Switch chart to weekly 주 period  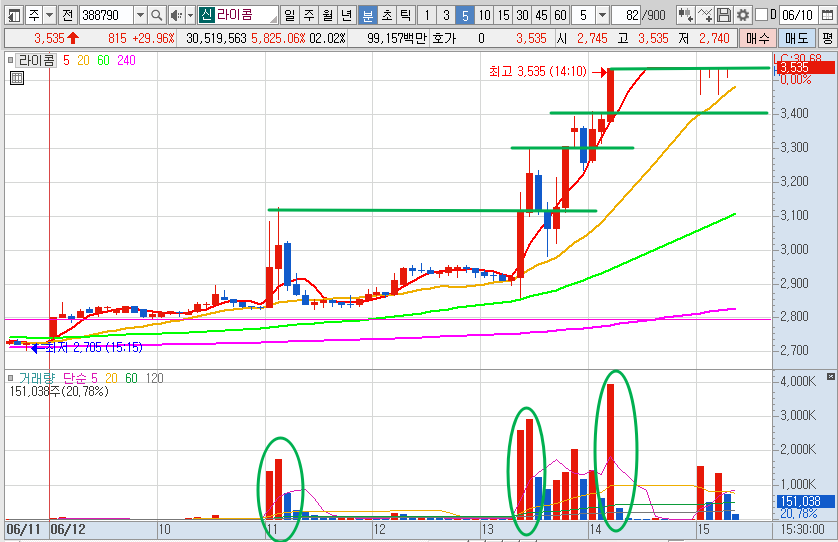pyautogui.click(x=309, y=15)
